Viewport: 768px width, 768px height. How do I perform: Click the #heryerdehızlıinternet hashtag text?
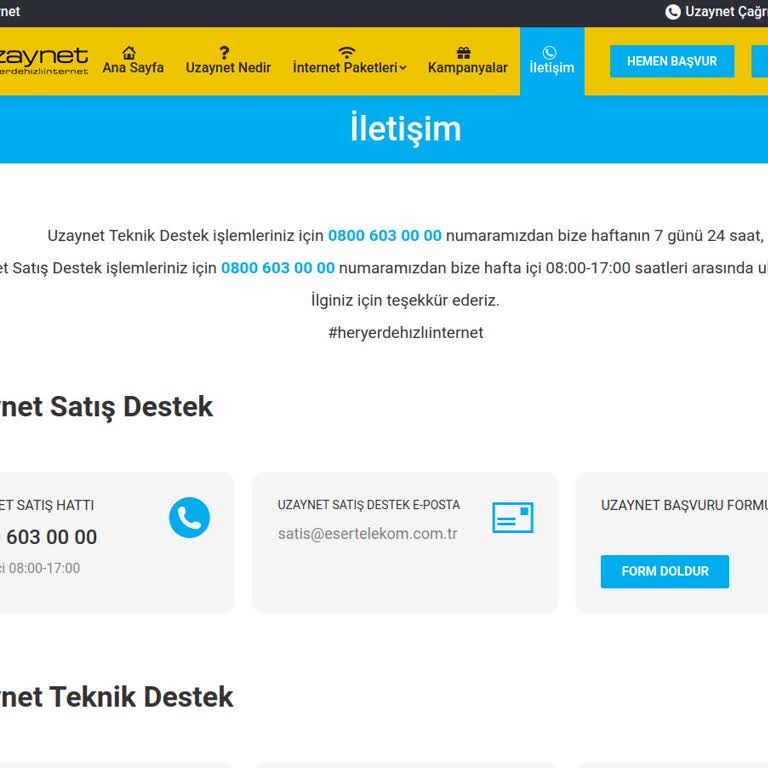point(406,333)
